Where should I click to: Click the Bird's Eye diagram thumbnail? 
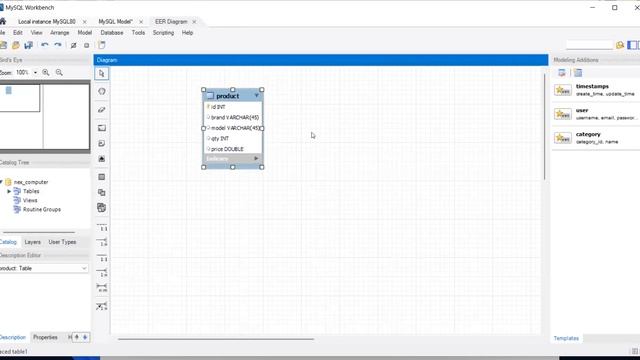pyautogui.click(x=44, y=116)
